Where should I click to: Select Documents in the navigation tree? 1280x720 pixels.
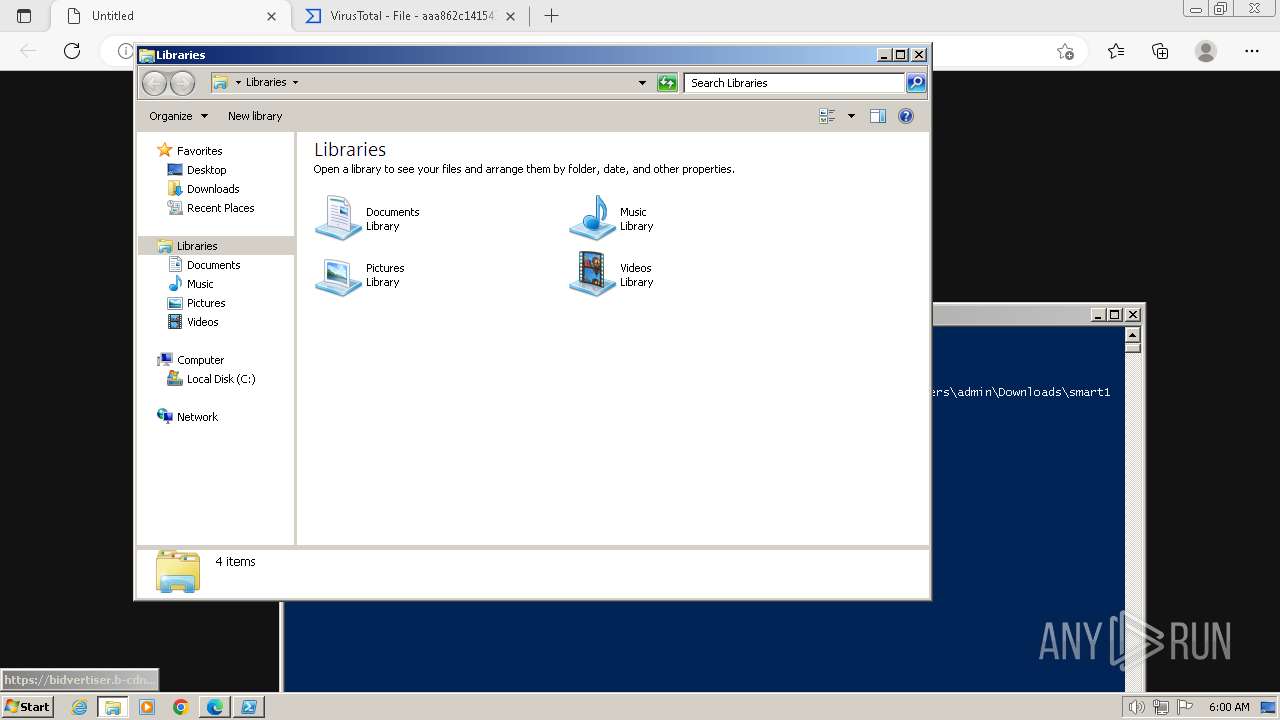point(213,265)
